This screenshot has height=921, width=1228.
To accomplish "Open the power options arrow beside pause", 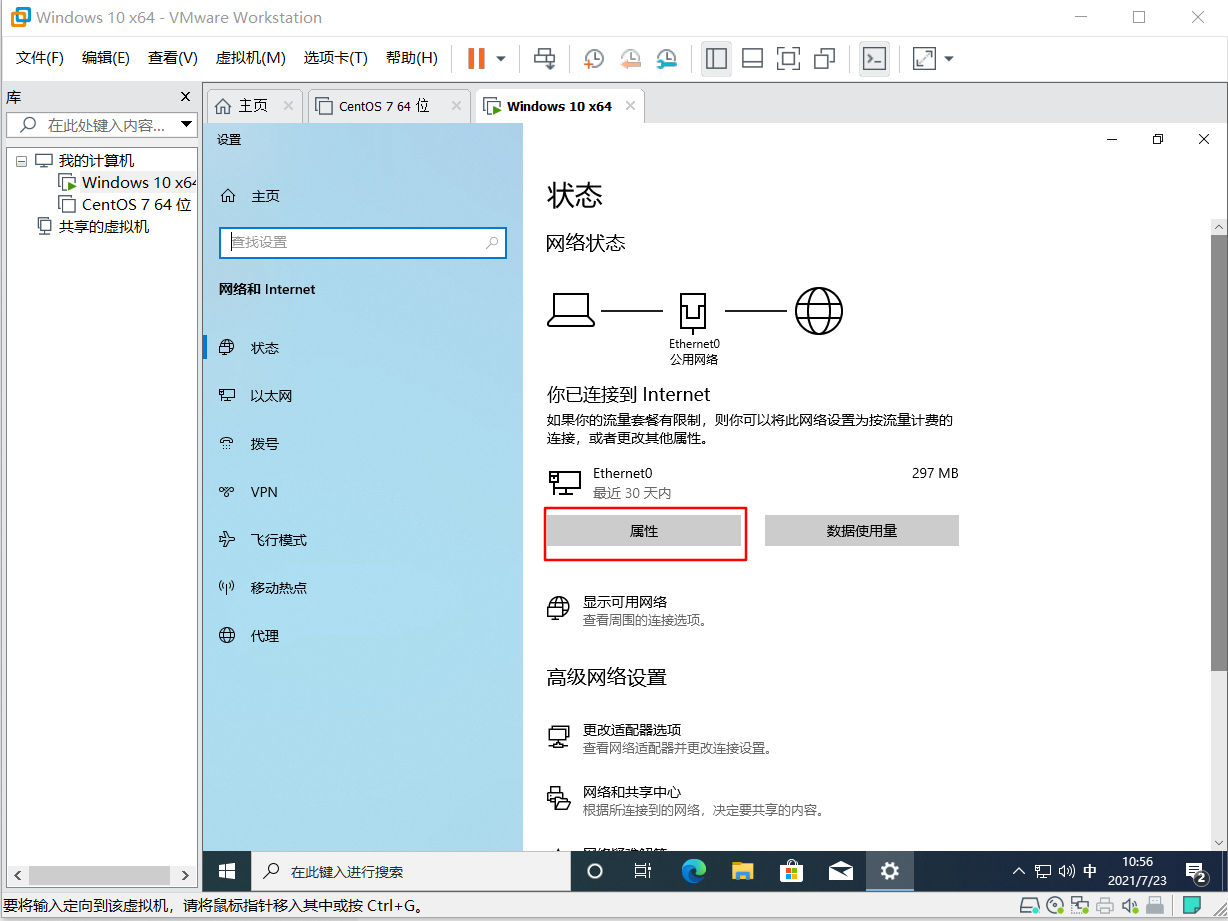I will (501, 58).
